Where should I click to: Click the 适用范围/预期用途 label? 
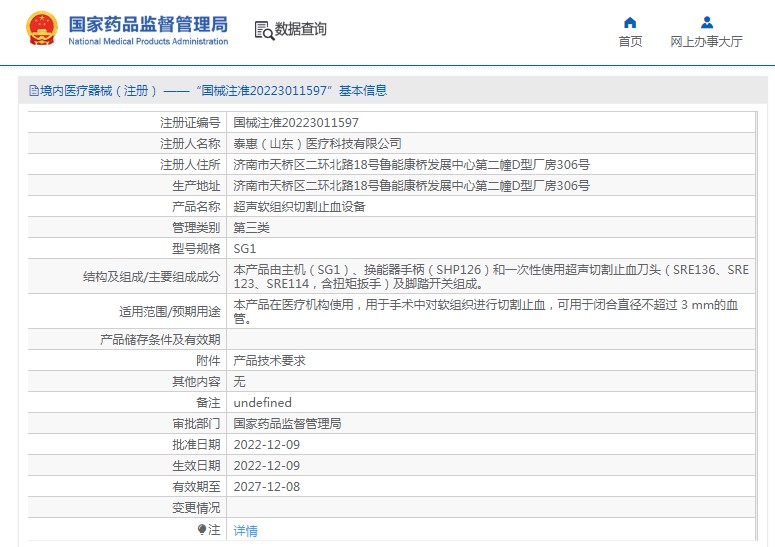pos(170,312)
